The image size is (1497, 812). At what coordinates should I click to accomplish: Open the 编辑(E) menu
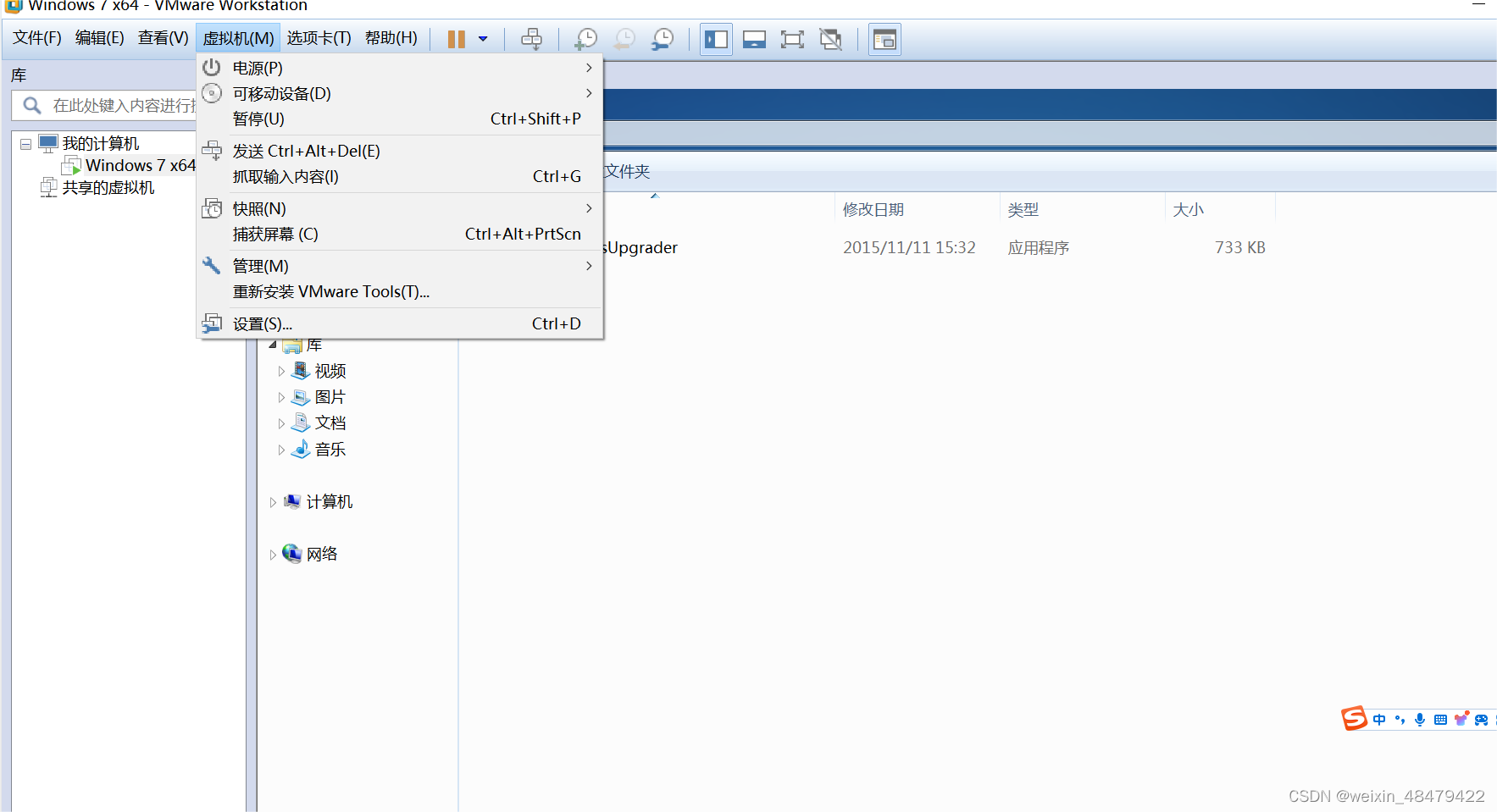coord(100,38)
